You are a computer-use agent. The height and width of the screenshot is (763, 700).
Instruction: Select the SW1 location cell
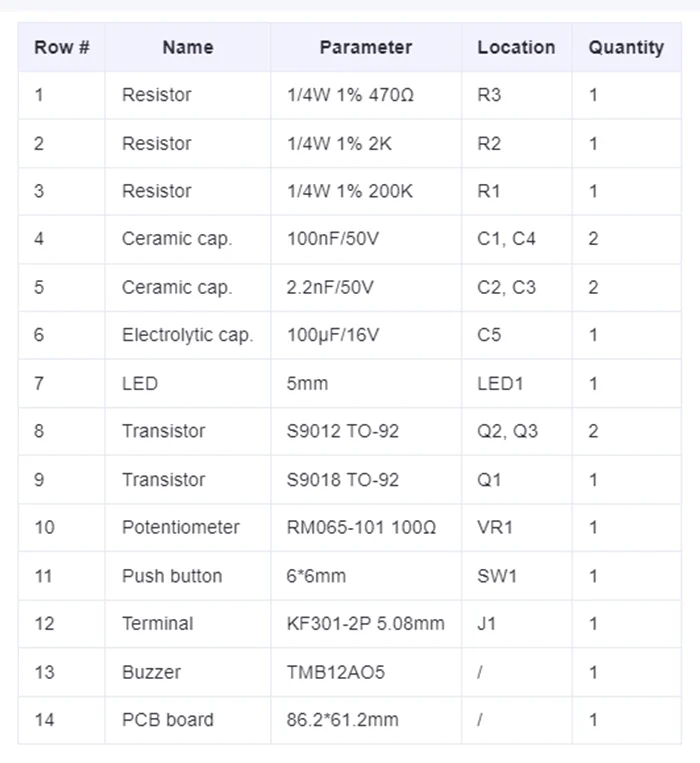(496, 575)
